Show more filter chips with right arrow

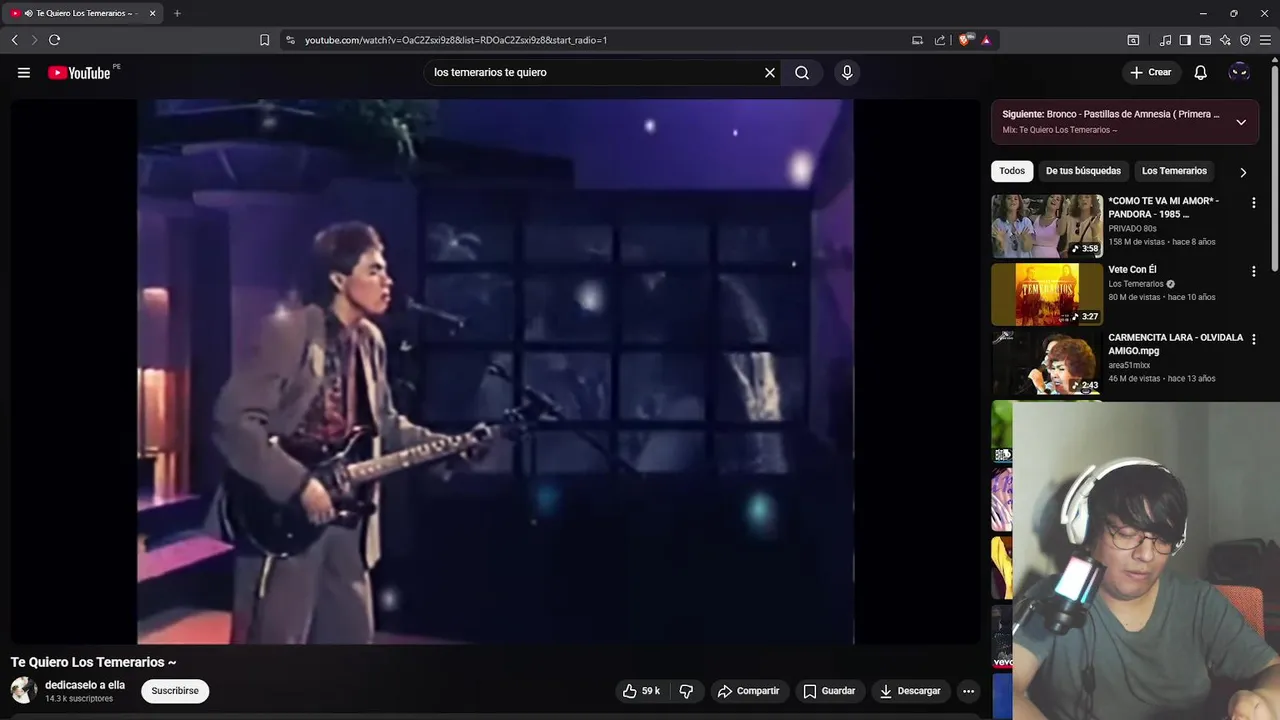tap(1243, 172)
